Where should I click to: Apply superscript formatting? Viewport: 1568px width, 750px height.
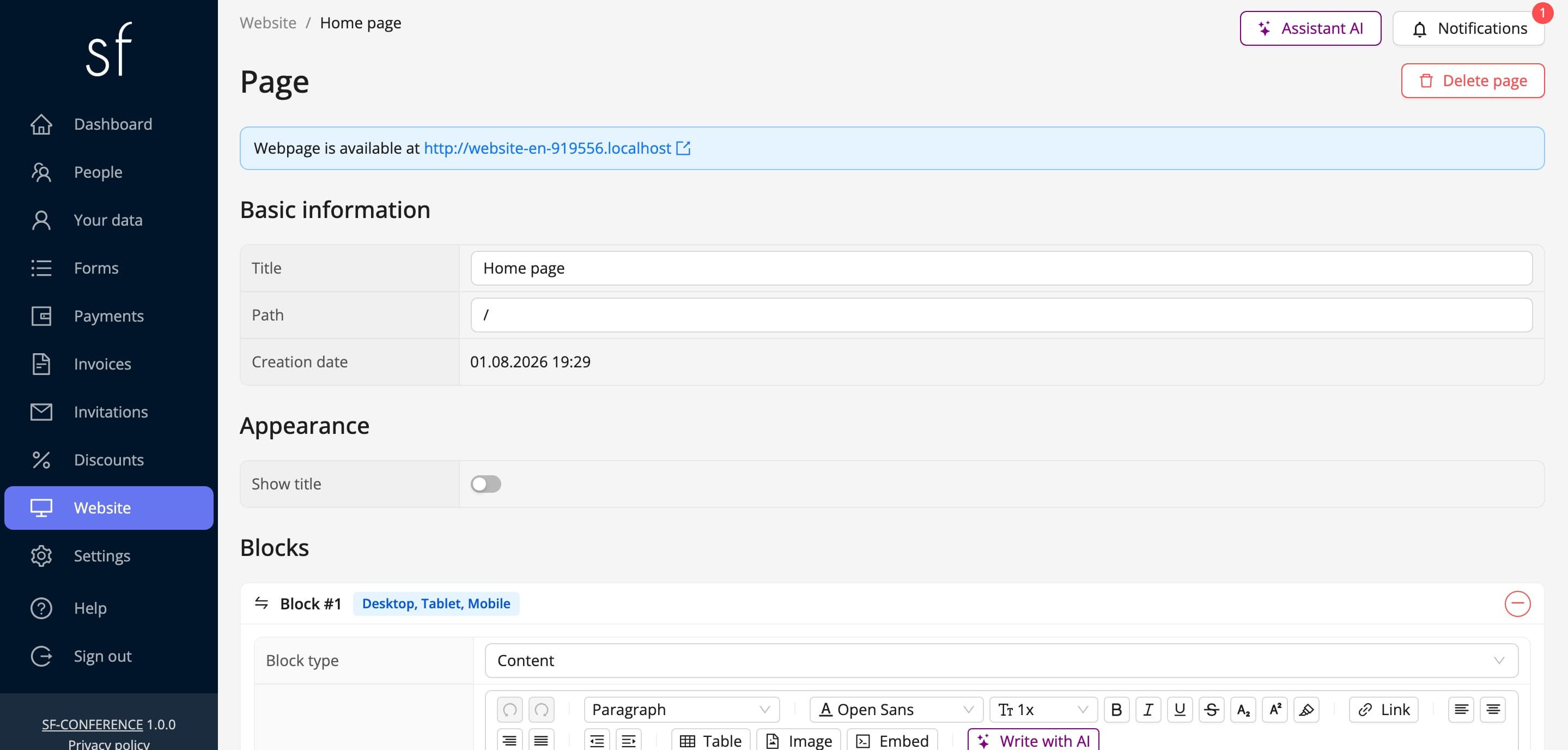coord(1274,709)
